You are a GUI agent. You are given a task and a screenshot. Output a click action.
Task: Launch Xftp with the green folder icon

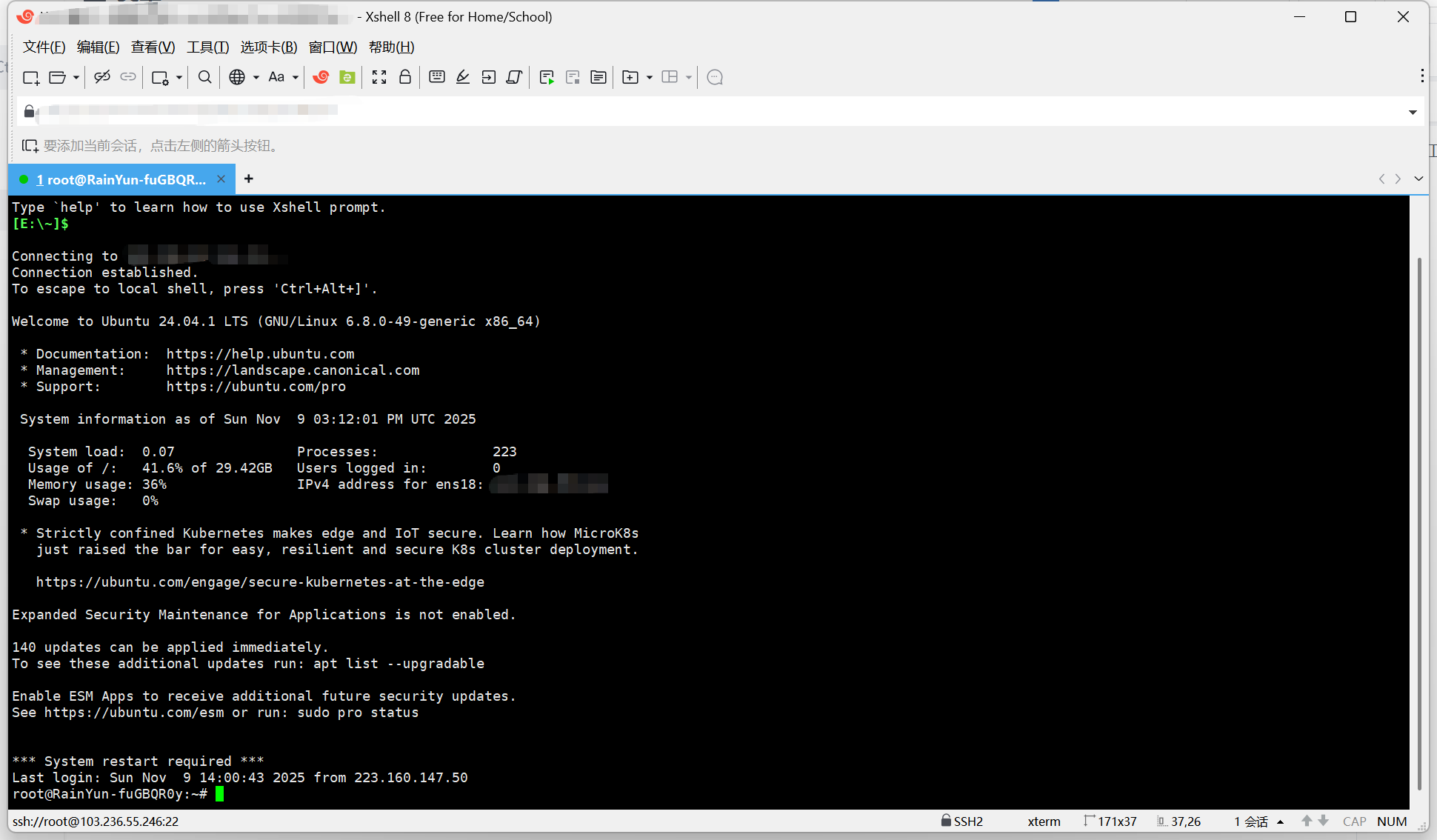[x=347, y=77]
